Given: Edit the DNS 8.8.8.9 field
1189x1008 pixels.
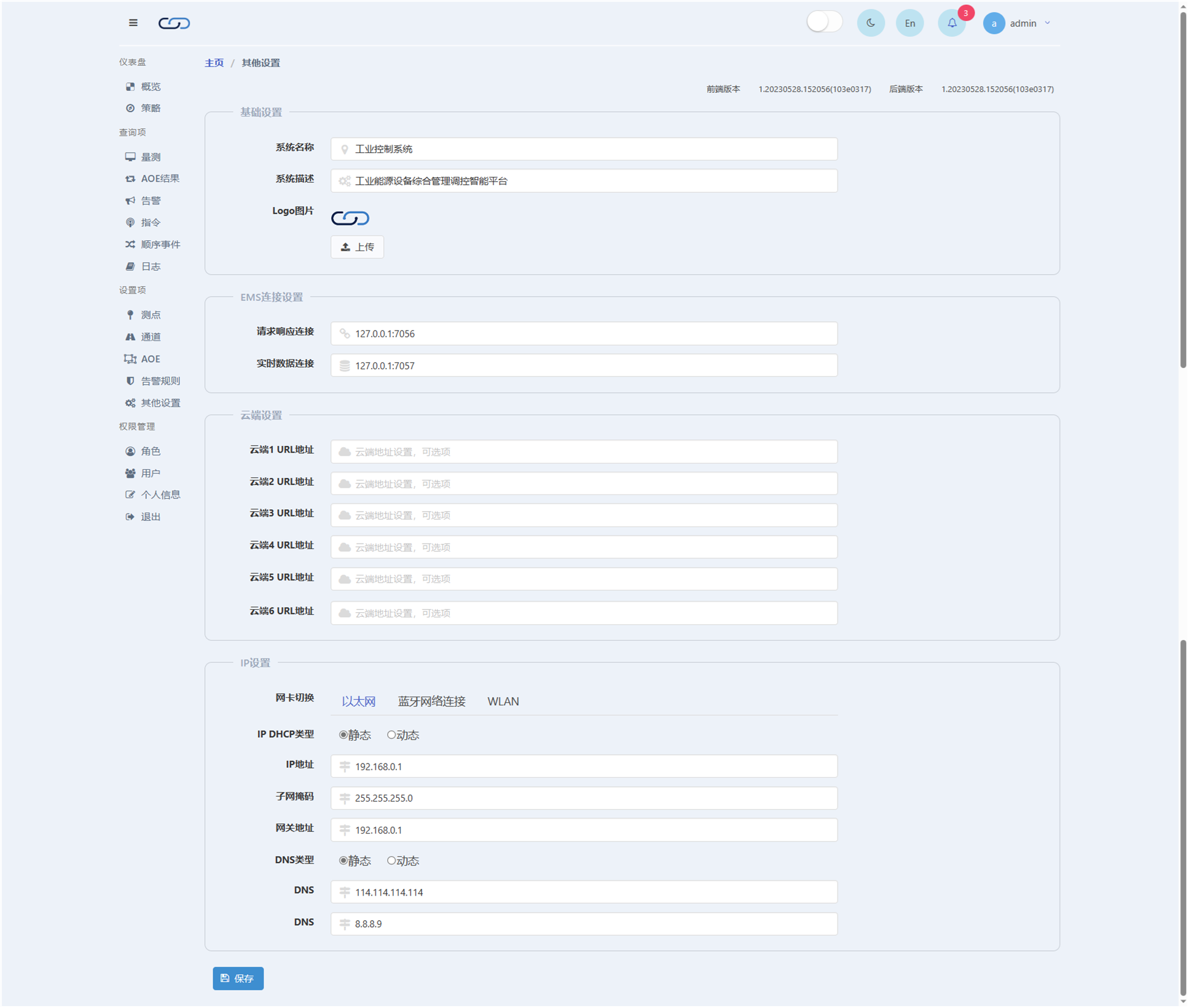Looking at the screenshot, I should click(x=584, y=924).
